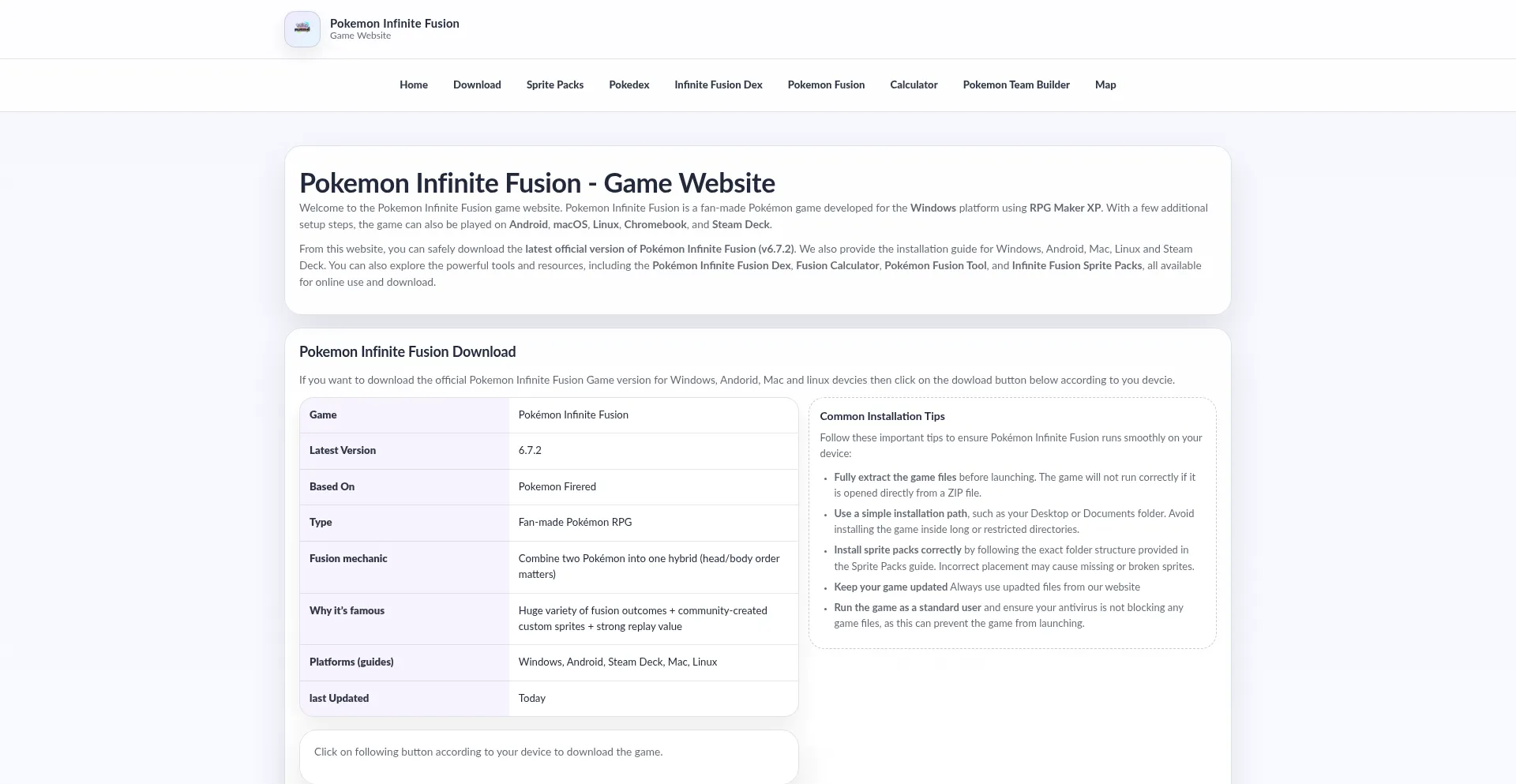Open the Map page
Image resolution: width=1516 pixels, height=784 pixels.
[x=1105, y=85]
